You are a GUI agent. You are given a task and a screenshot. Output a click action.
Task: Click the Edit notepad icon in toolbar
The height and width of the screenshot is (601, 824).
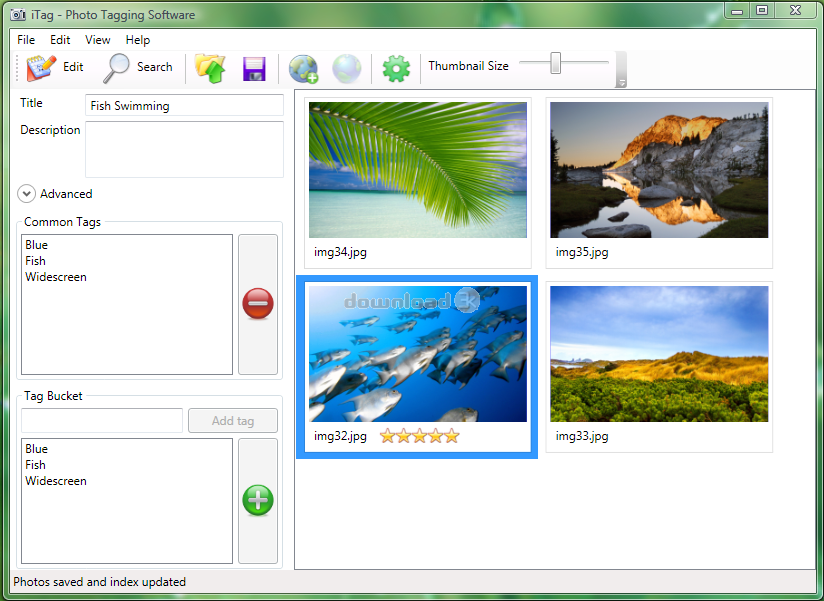click(x=41, y=67)
